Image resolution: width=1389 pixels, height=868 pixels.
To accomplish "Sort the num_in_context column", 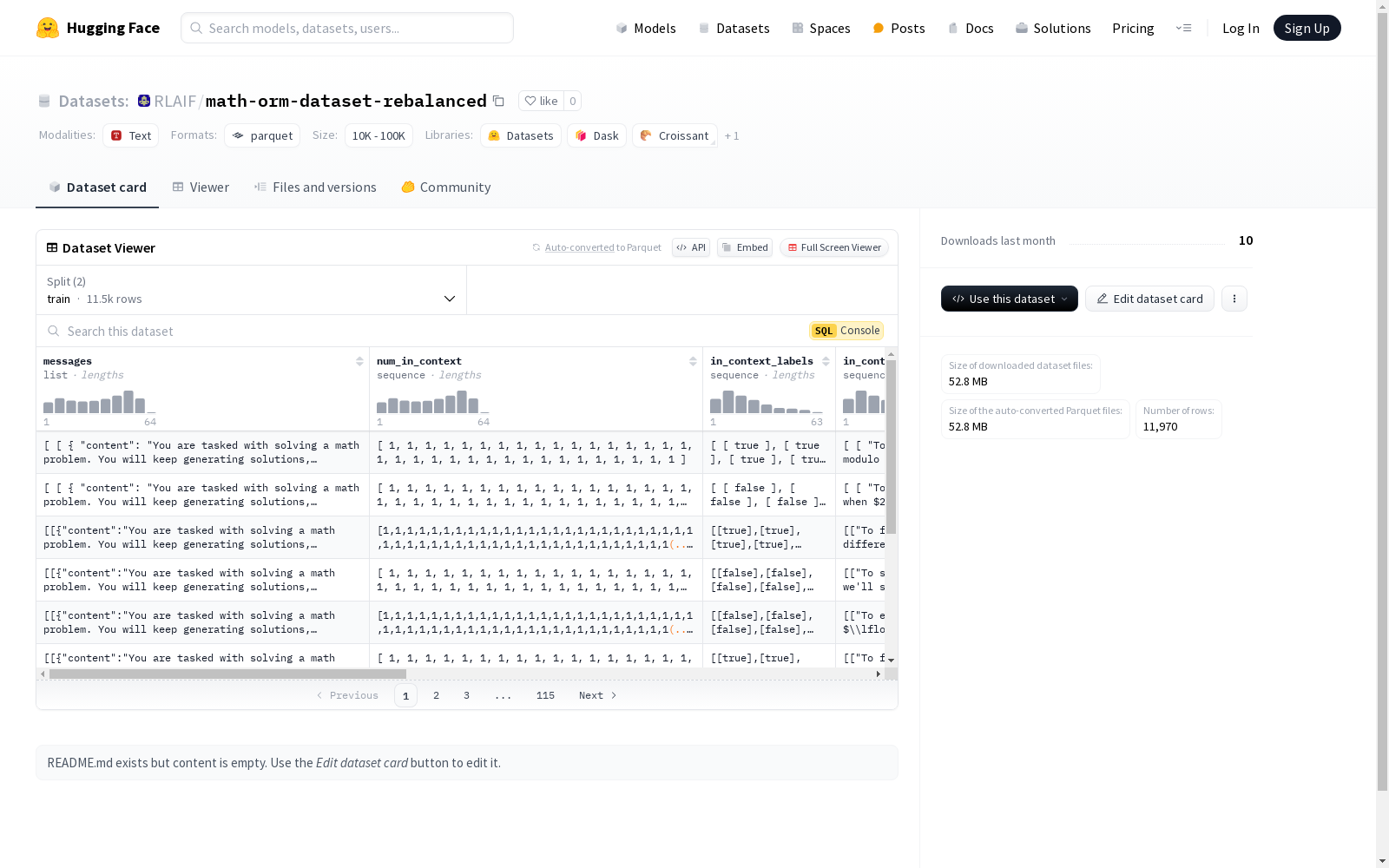I will 693,361.
